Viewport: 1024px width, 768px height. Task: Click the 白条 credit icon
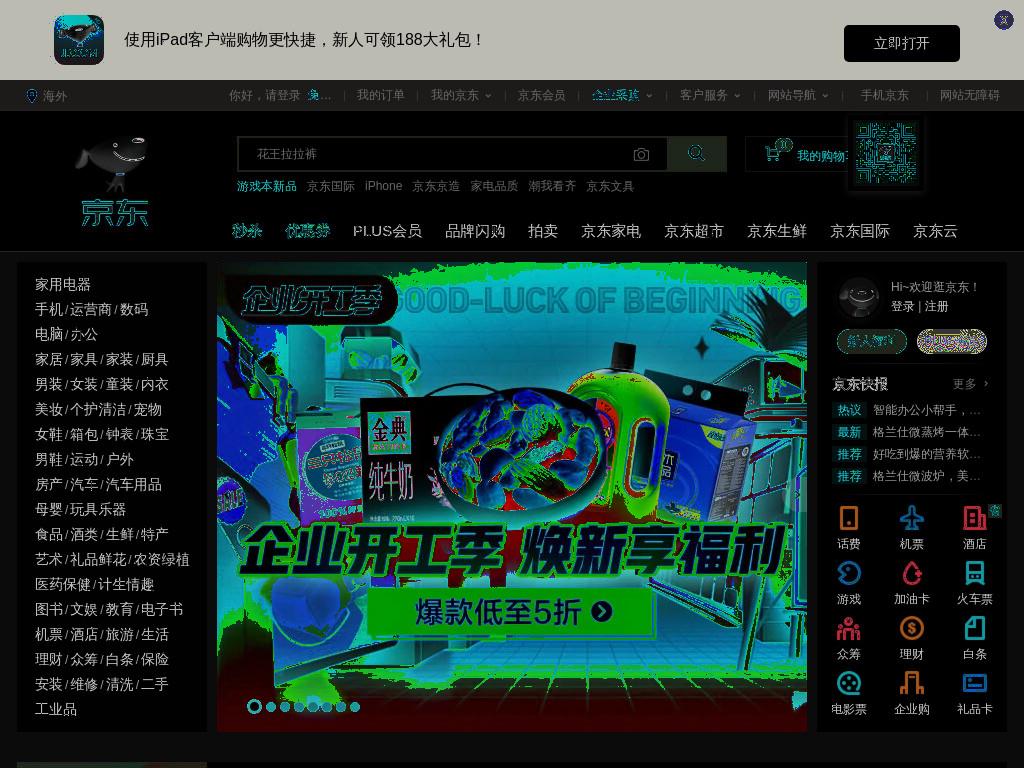point(974,629)
